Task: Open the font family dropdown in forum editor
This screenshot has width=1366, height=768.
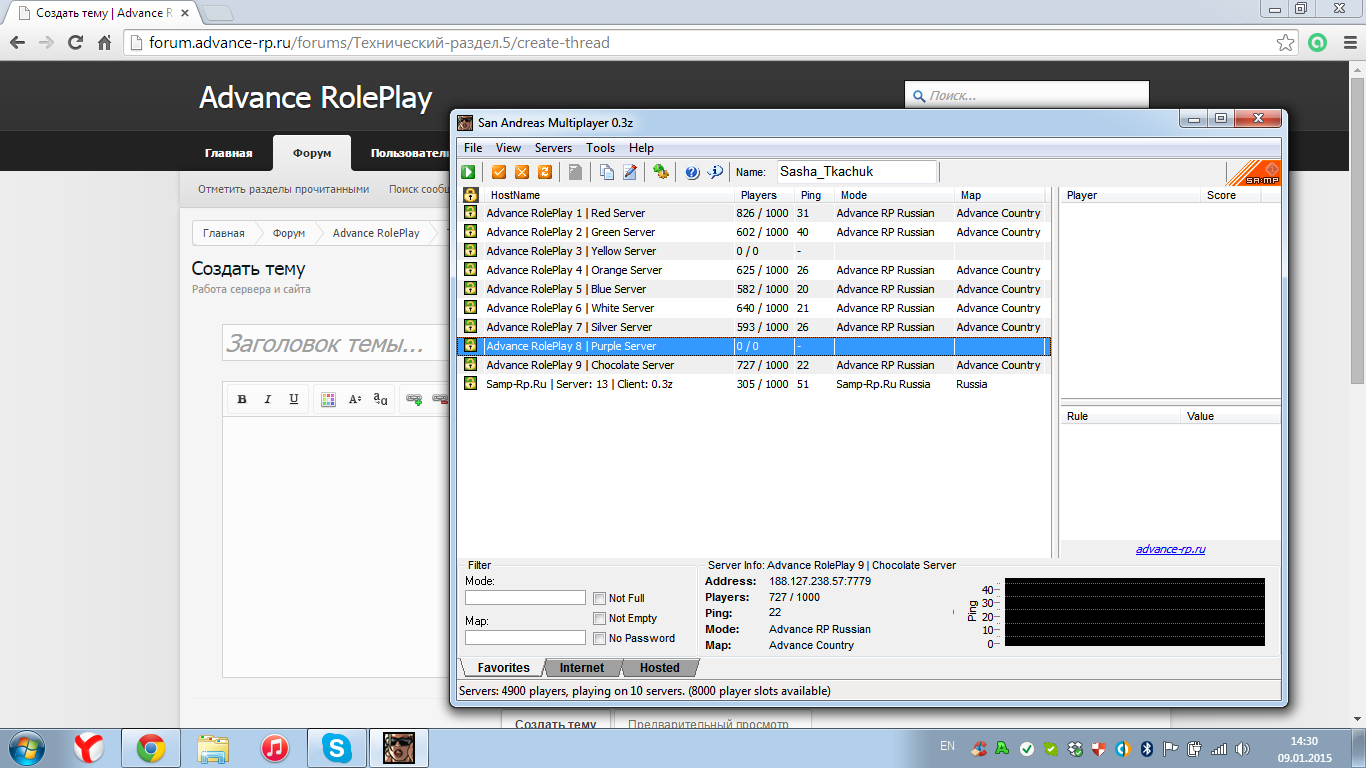Action: point(381,399)
